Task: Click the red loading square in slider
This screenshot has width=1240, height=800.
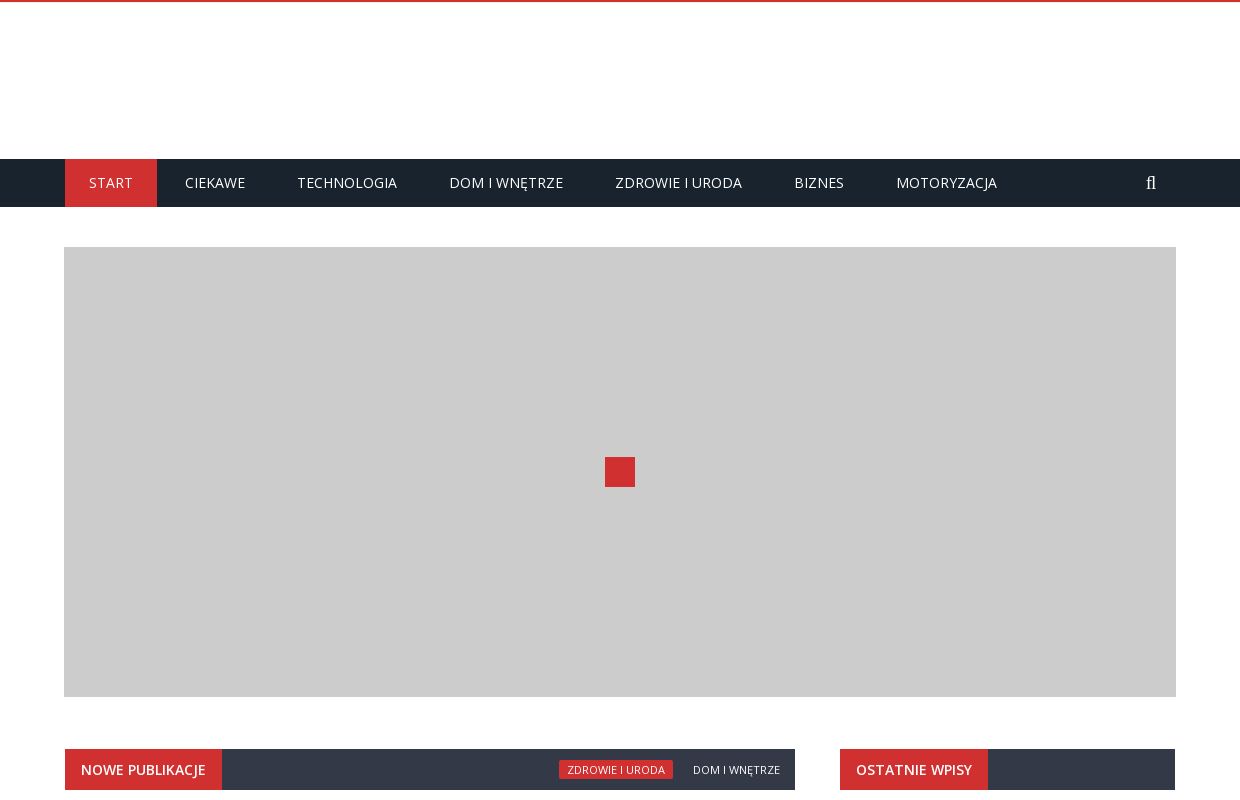Action: pos(620,472)
